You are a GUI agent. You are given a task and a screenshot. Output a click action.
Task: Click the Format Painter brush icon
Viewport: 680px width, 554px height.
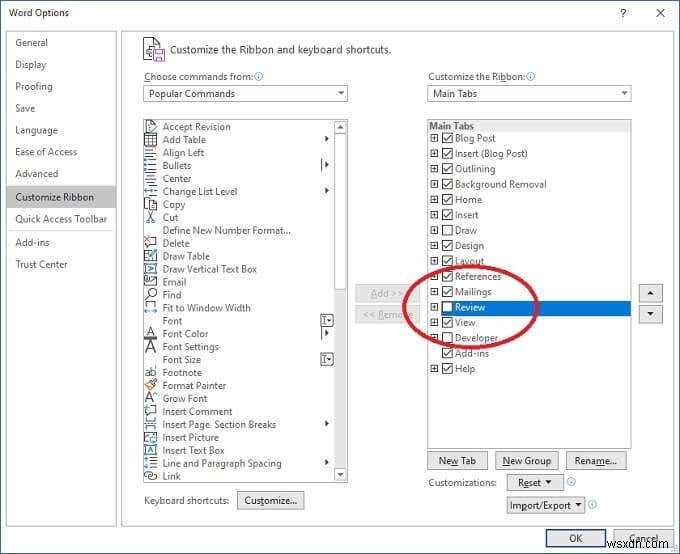(x=150, y=385)
